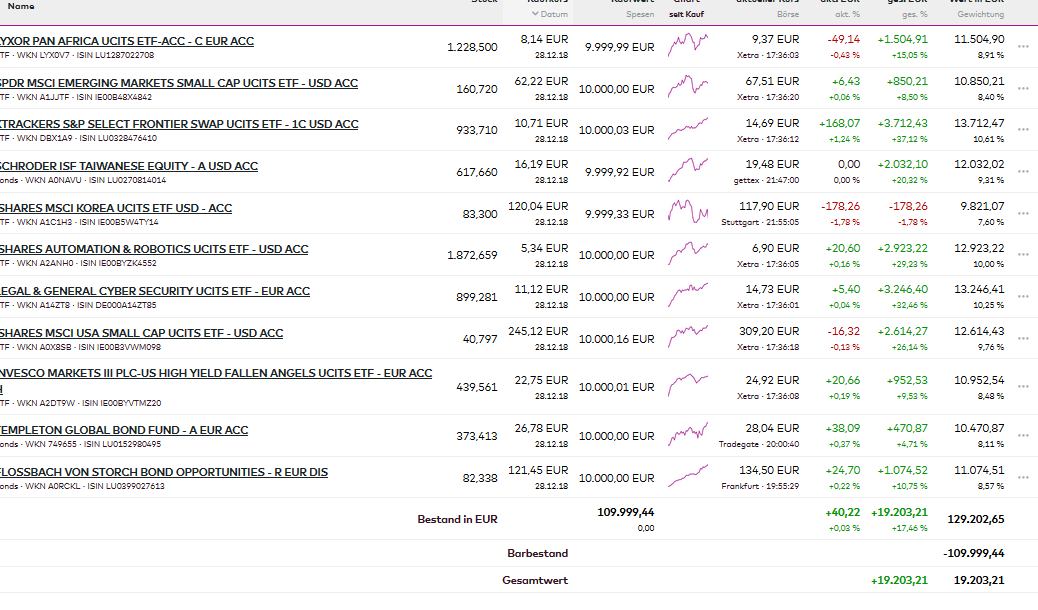Click the position value 13.246,41

[979, 289]
